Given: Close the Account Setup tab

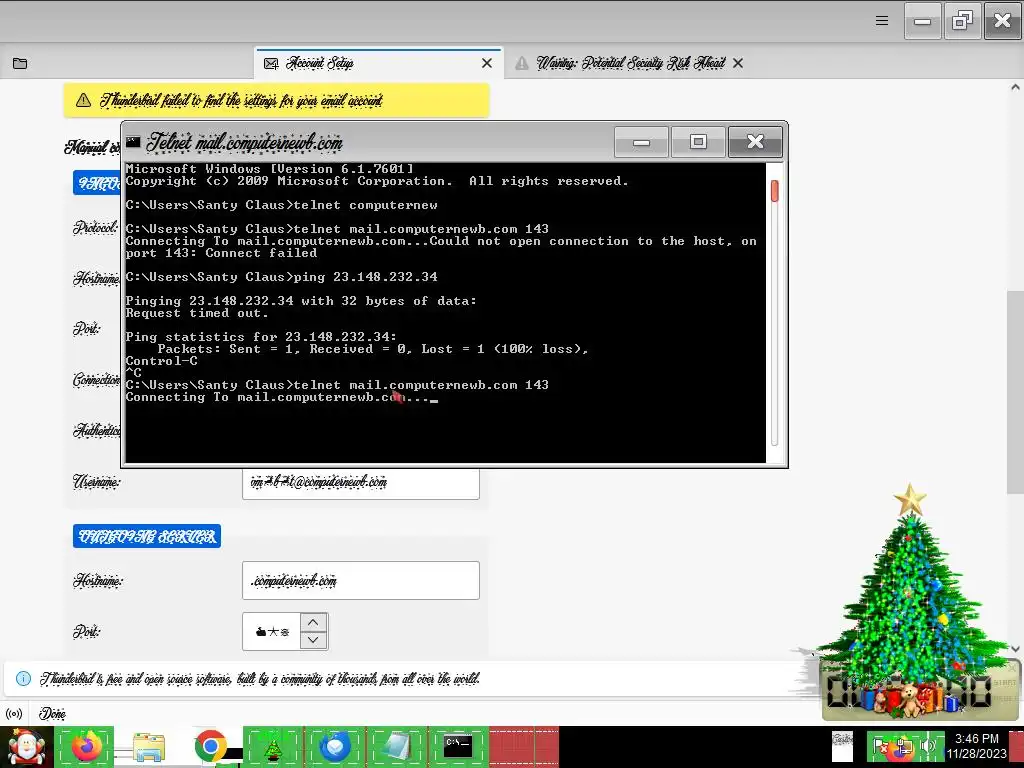Looking at the screenshot, I should [x=487, y=63].
